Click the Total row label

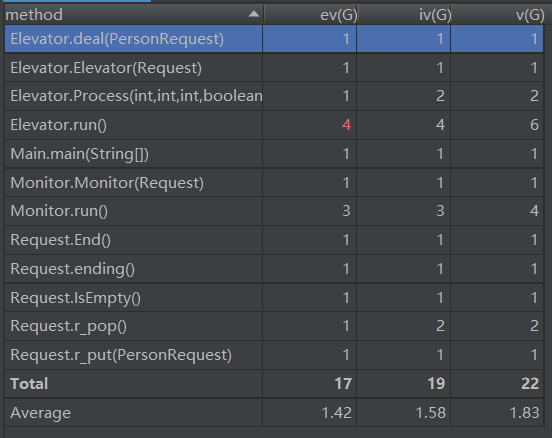click(x=29, y=384)
